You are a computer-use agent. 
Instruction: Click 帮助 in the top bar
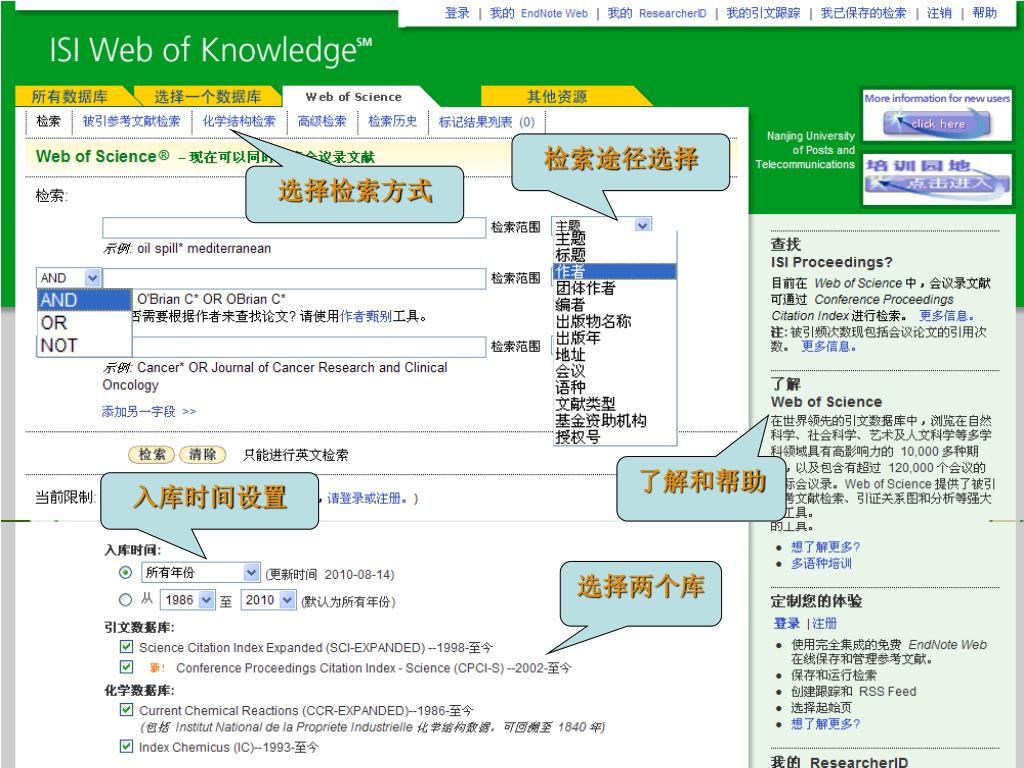pos(985,12)
